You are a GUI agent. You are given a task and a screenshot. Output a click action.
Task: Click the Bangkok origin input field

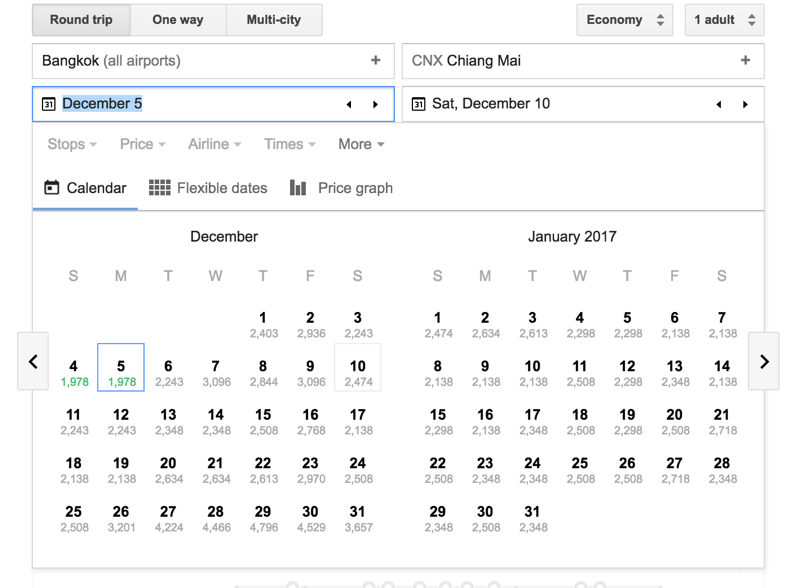[x=200, y=61]
